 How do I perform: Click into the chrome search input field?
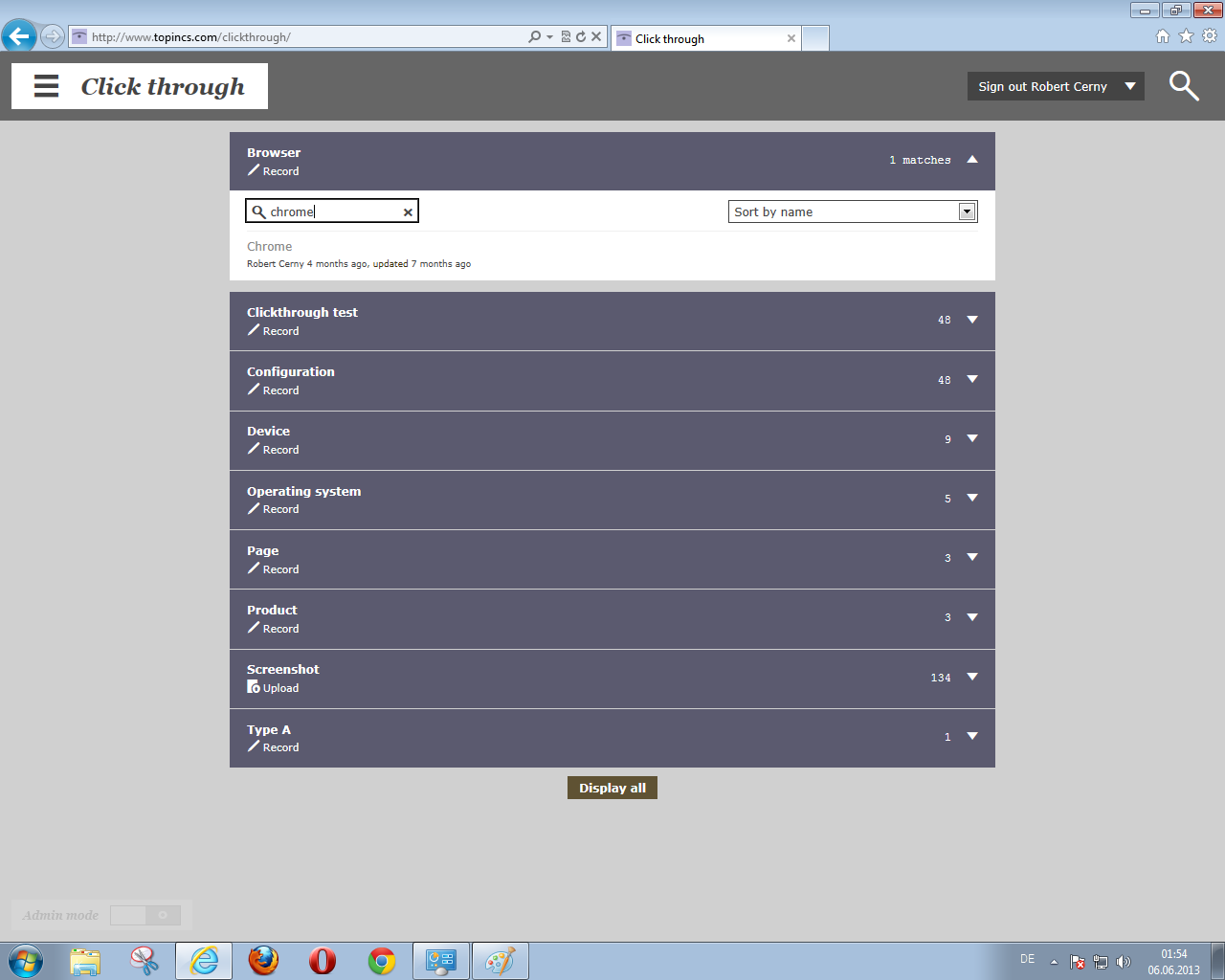(x=333, y=212)
